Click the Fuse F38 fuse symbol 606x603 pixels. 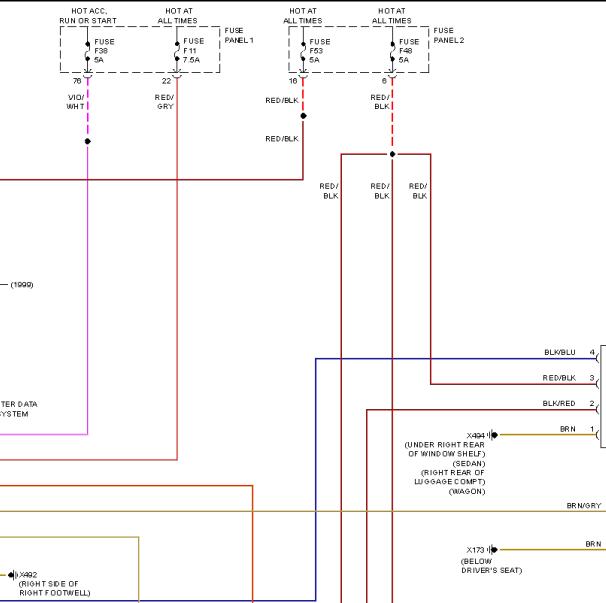tap(88, 51)
